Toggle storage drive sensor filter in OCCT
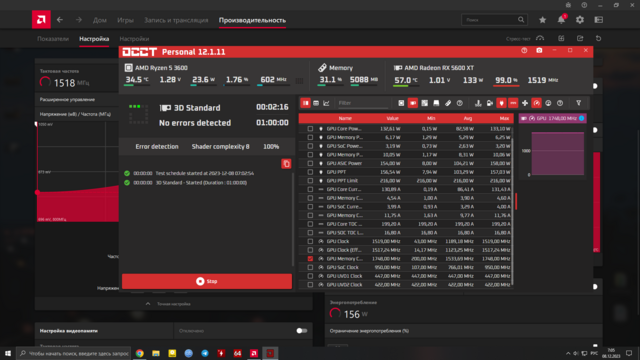This screenshot has height=360, width=640. click(x=436, y=103)
